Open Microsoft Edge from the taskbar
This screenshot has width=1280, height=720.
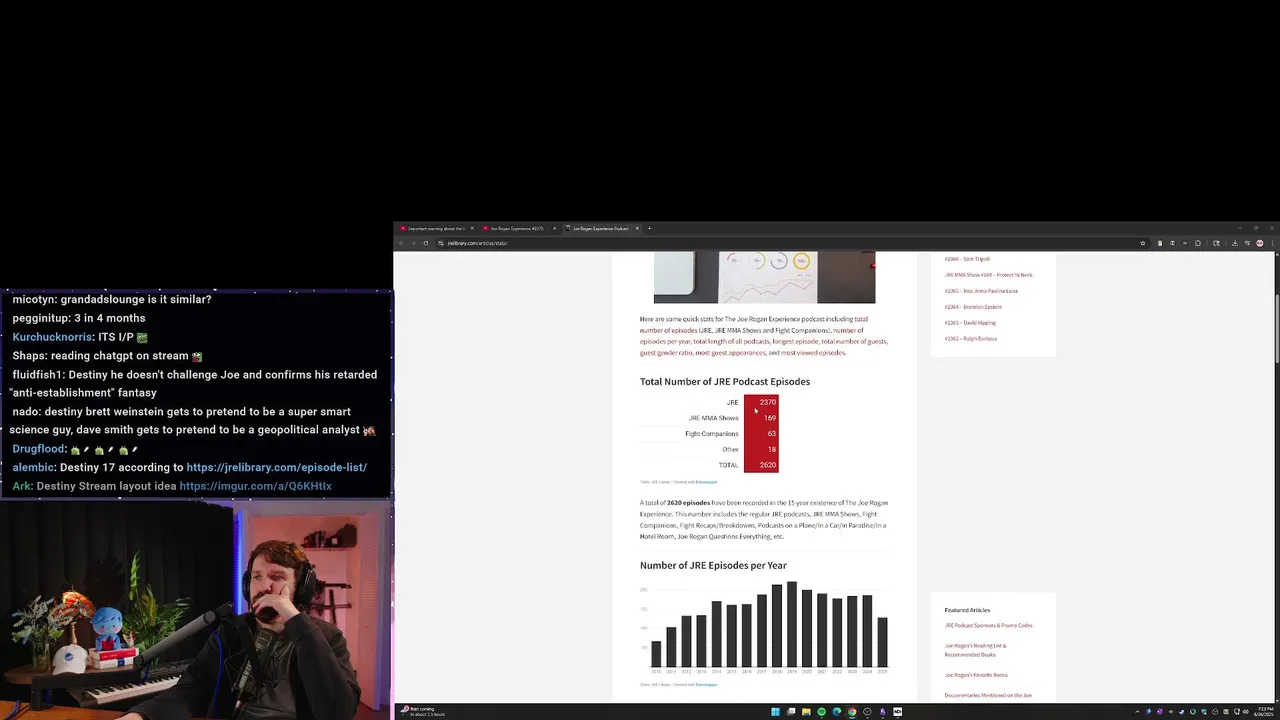tap(837, 712)
